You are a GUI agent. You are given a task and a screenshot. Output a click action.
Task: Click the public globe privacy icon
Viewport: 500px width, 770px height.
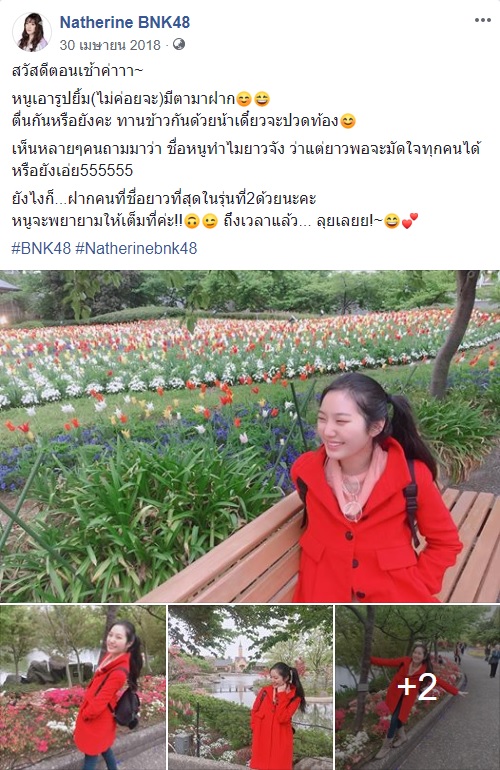point(179,45)
